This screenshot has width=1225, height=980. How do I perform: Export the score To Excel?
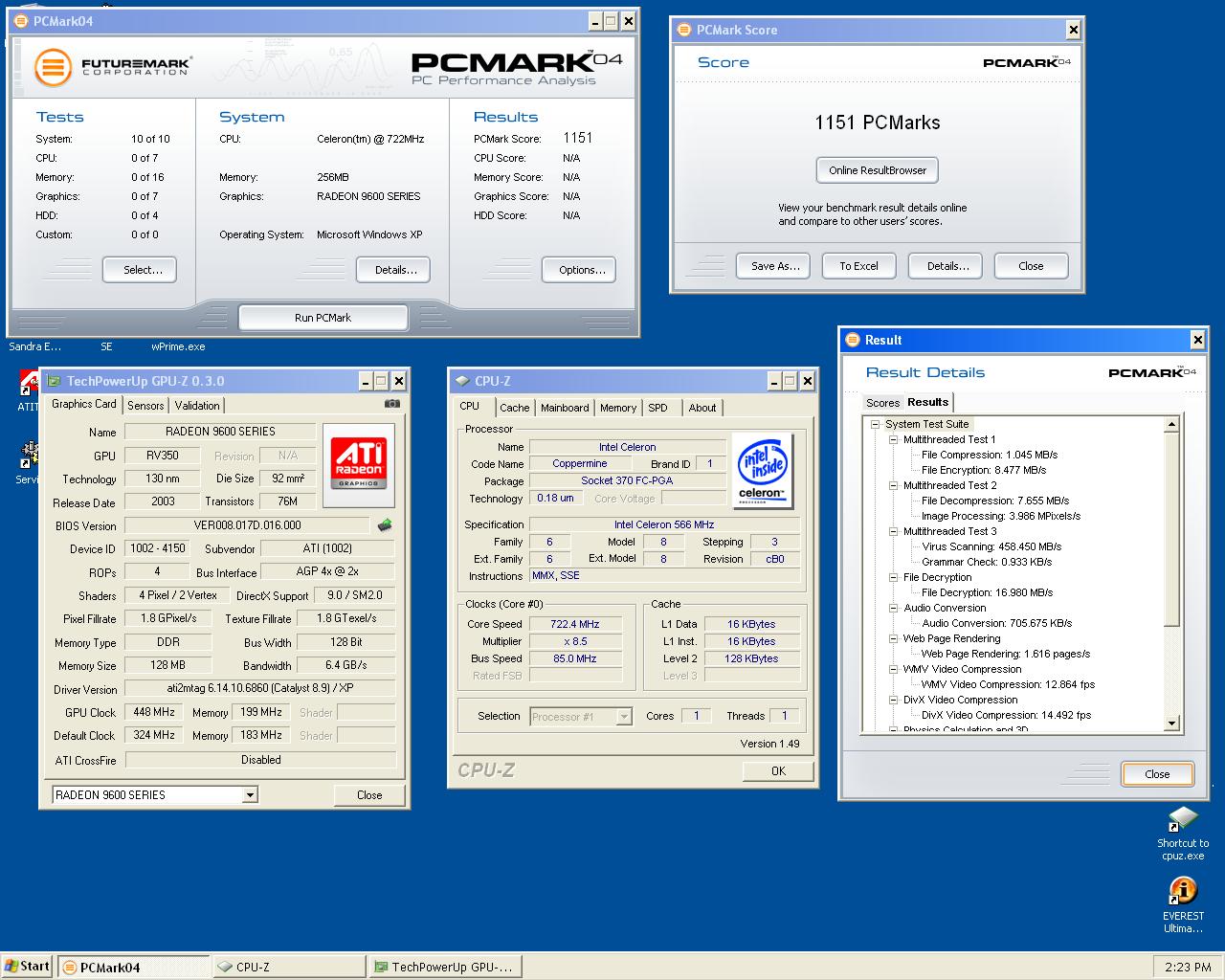[x=858, y=266]
